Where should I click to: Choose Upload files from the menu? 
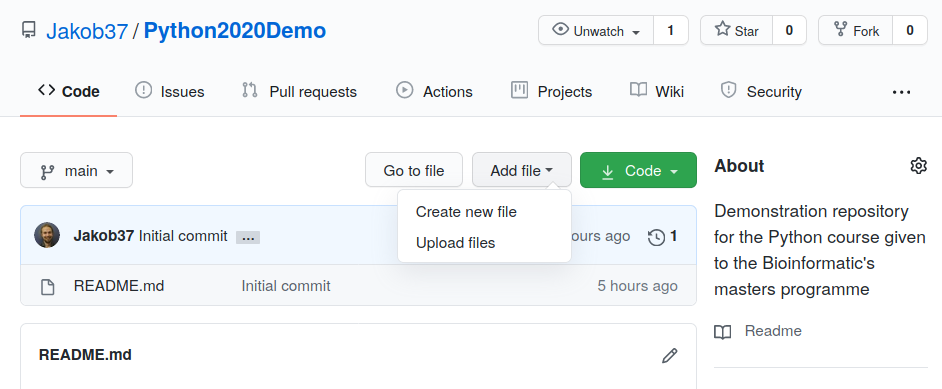455,243
